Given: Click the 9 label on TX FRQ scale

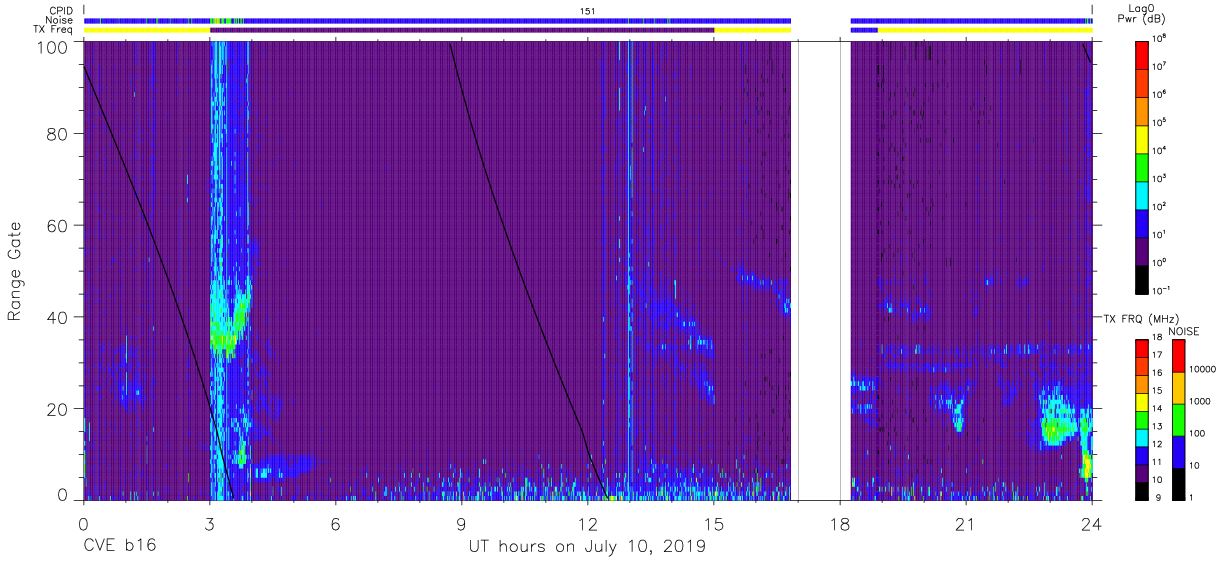Looking at the screenshot, I should (1160, 497).
